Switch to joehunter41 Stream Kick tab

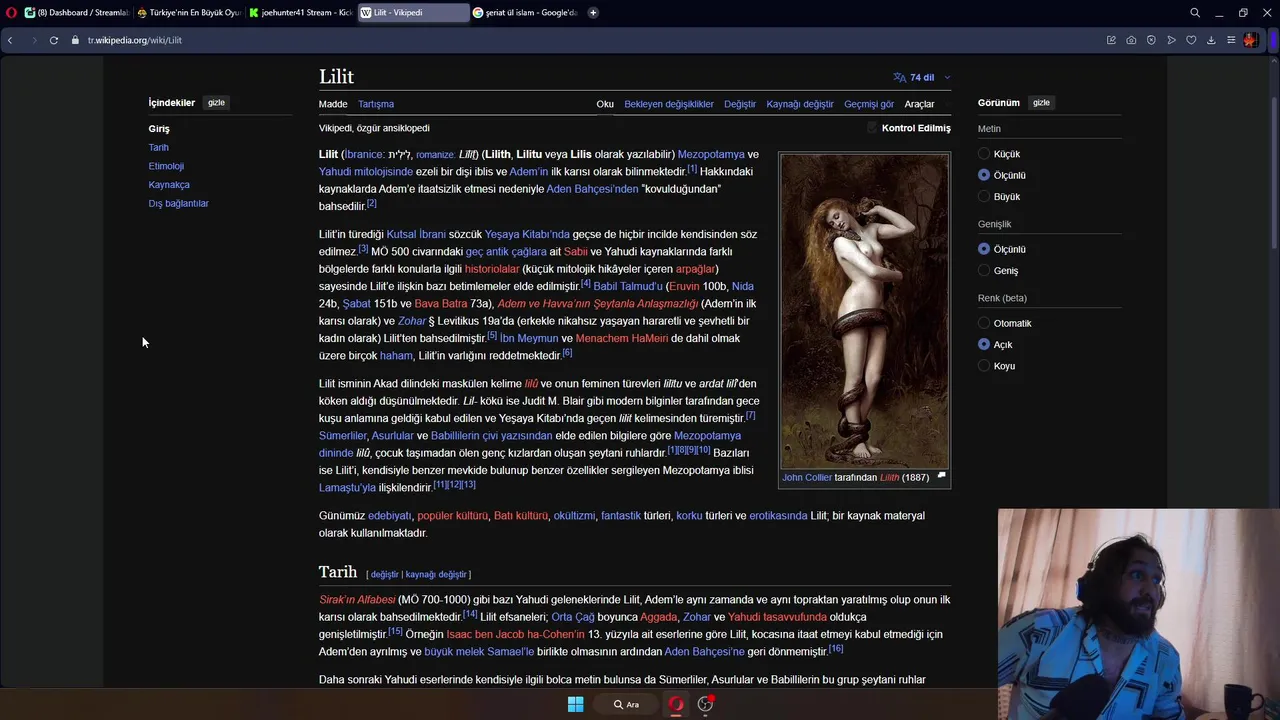click(301, 13)
